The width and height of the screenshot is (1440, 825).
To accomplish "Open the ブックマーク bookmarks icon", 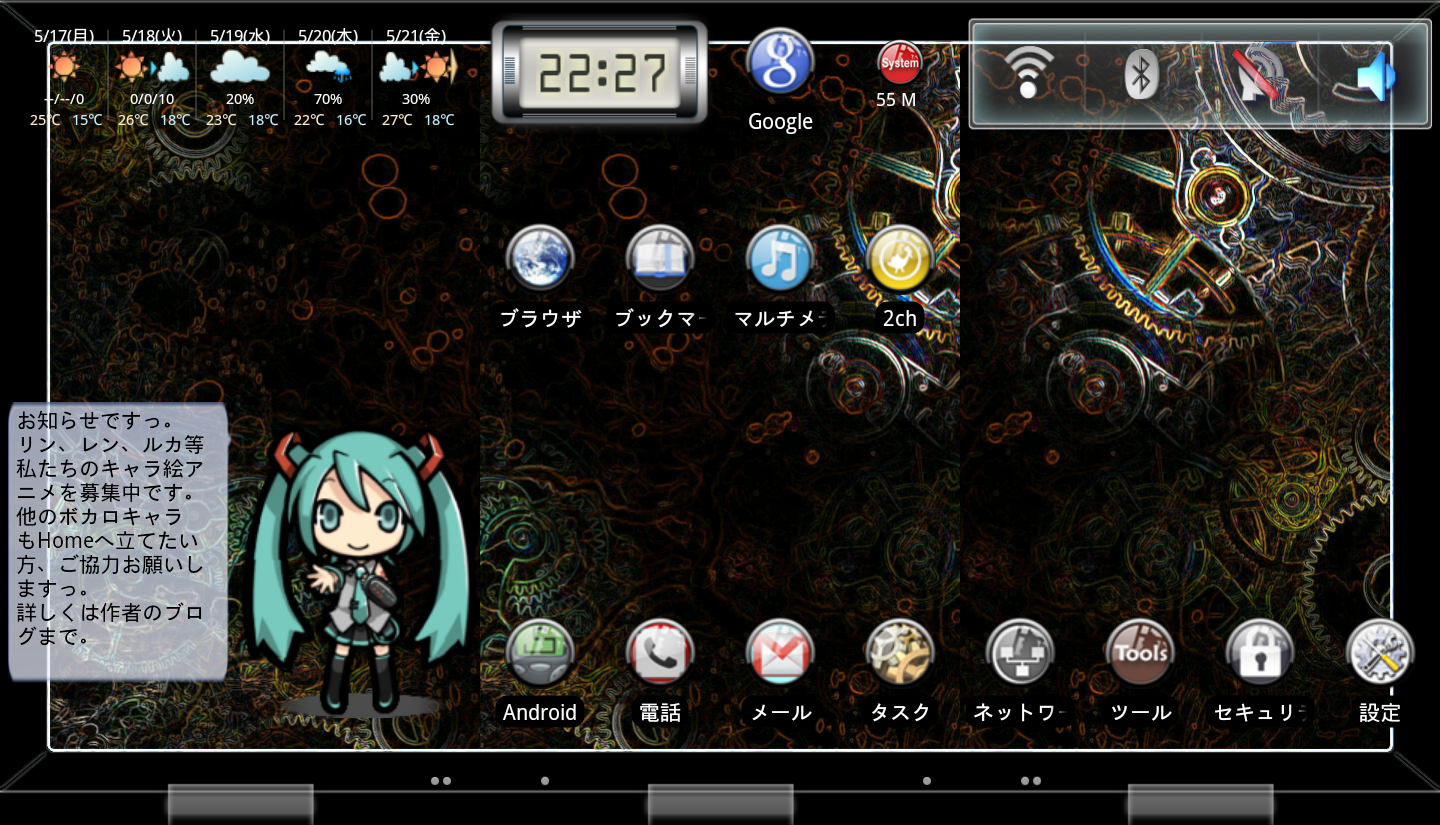I will coord(660,259).
